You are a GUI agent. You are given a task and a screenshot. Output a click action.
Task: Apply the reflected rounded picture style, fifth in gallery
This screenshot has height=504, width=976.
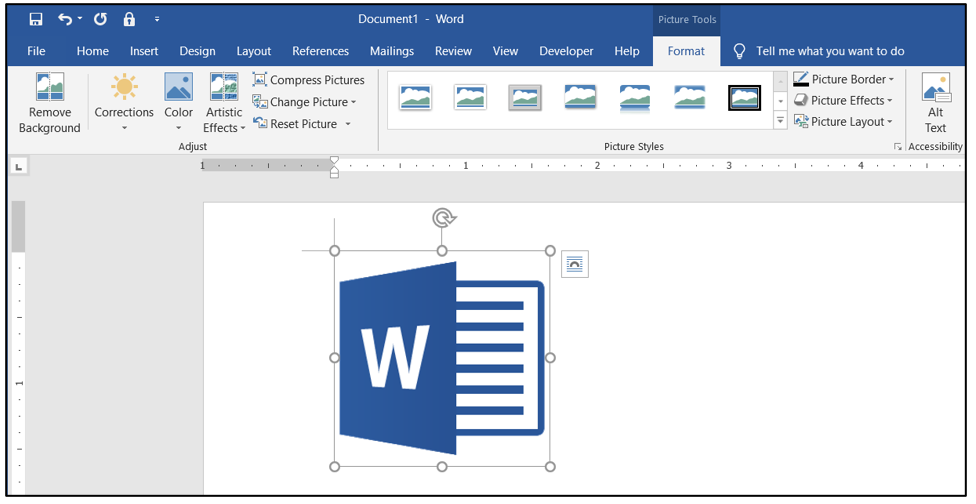(635, 98)
